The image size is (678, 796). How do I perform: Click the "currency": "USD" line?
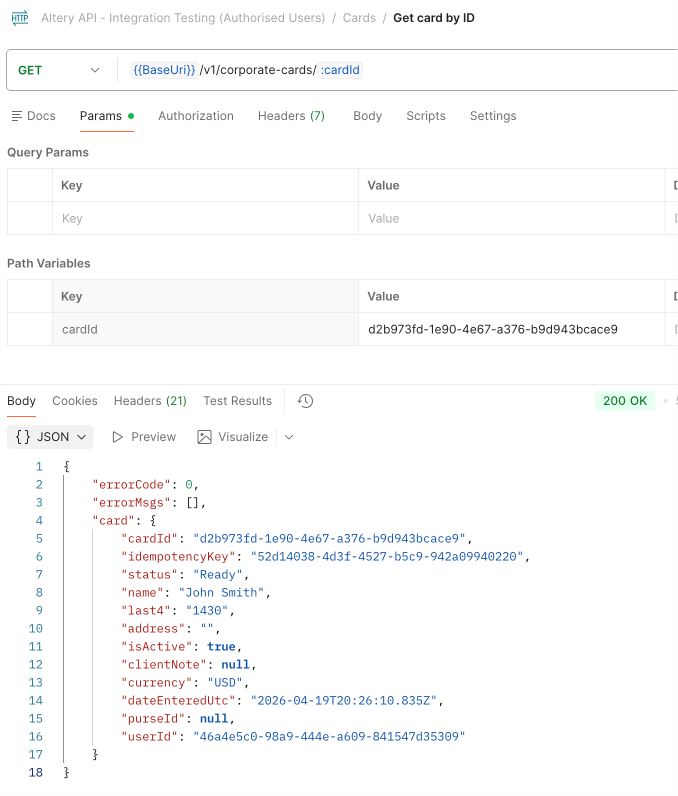[x=185, y=683]
